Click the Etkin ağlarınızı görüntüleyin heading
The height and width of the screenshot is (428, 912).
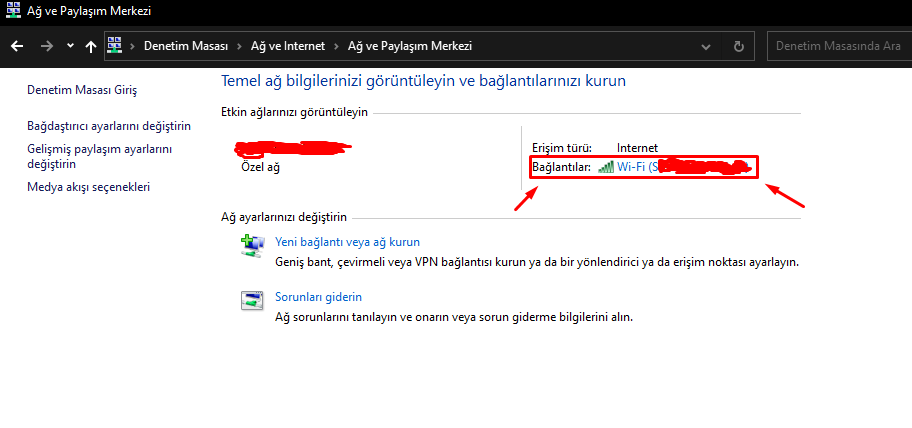(294, 112)
